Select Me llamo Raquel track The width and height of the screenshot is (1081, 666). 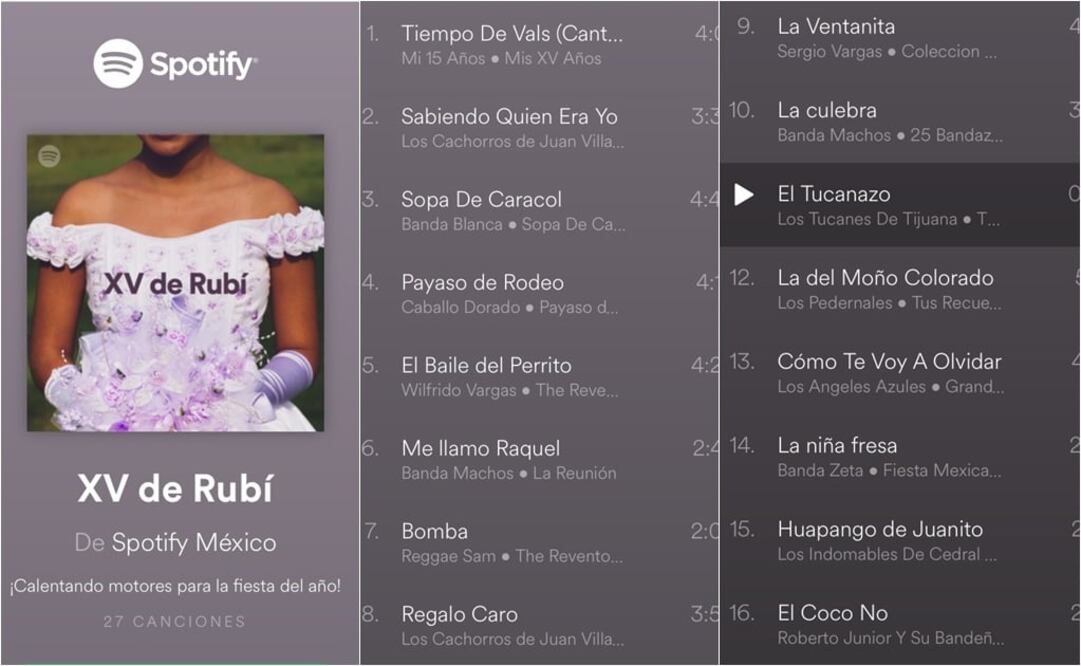pyautogui.click(x=539, y=460)
